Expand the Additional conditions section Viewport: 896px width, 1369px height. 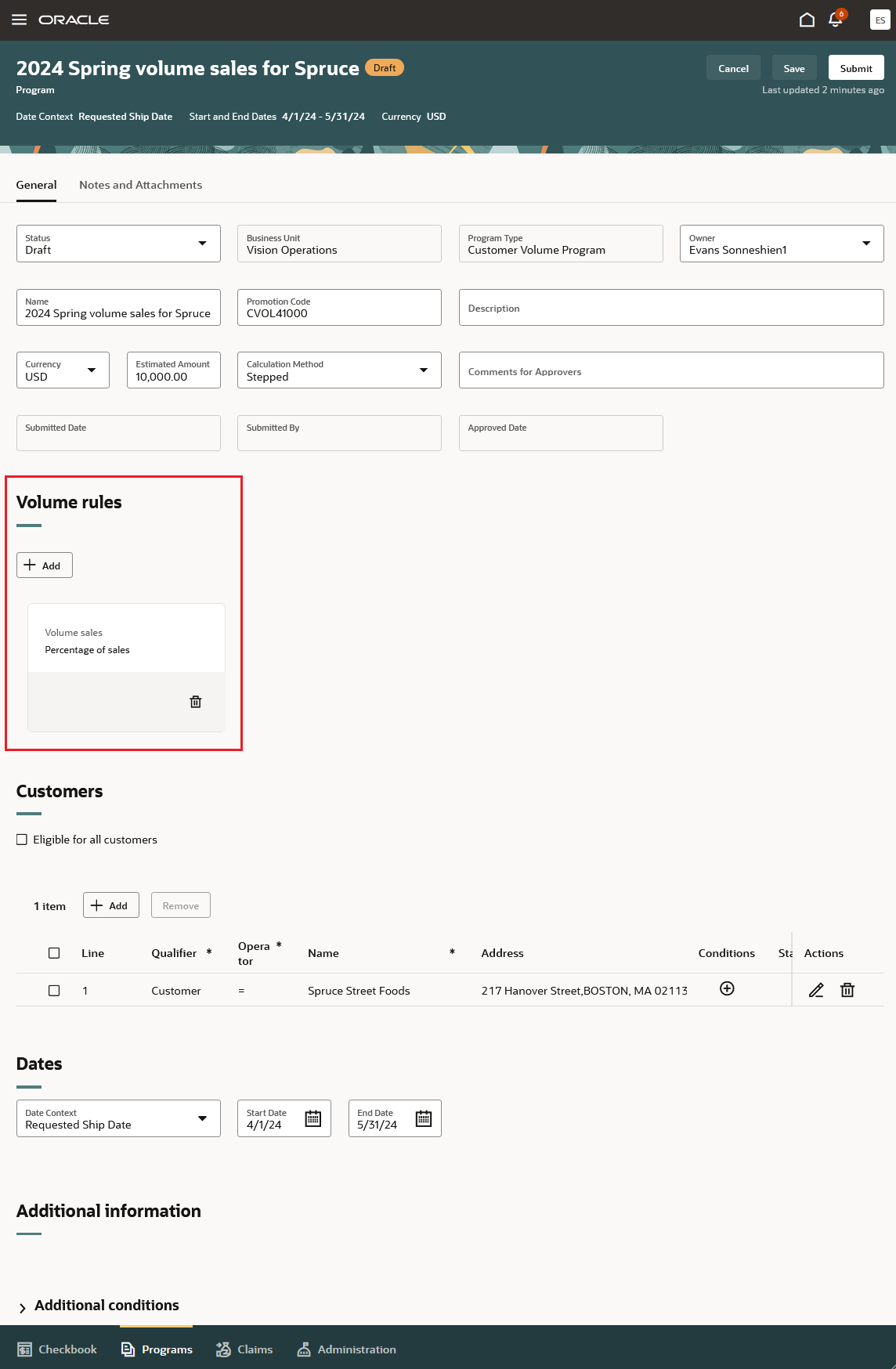[x=22, y=1308]
